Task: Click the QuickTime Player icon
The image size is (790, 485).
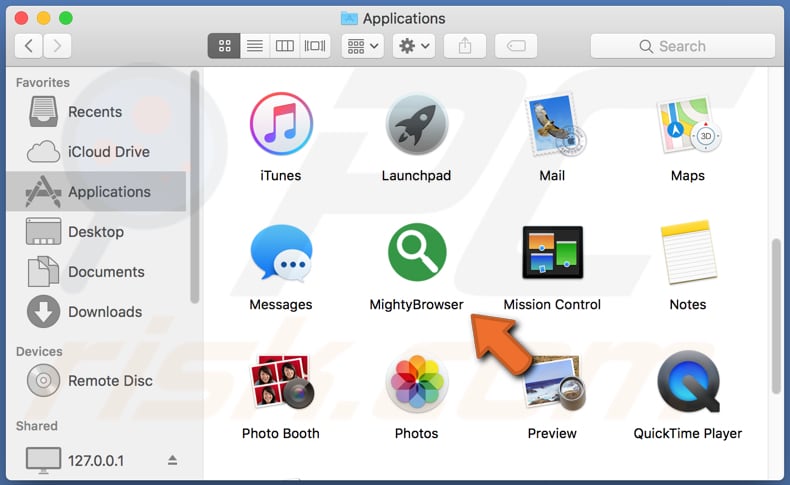Action: (x=688, y=381)
